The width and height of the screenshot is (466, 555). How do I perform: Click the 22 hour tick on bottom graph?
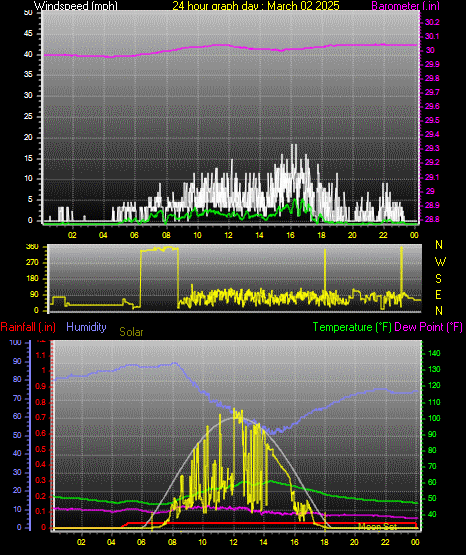tap(385, 542)
